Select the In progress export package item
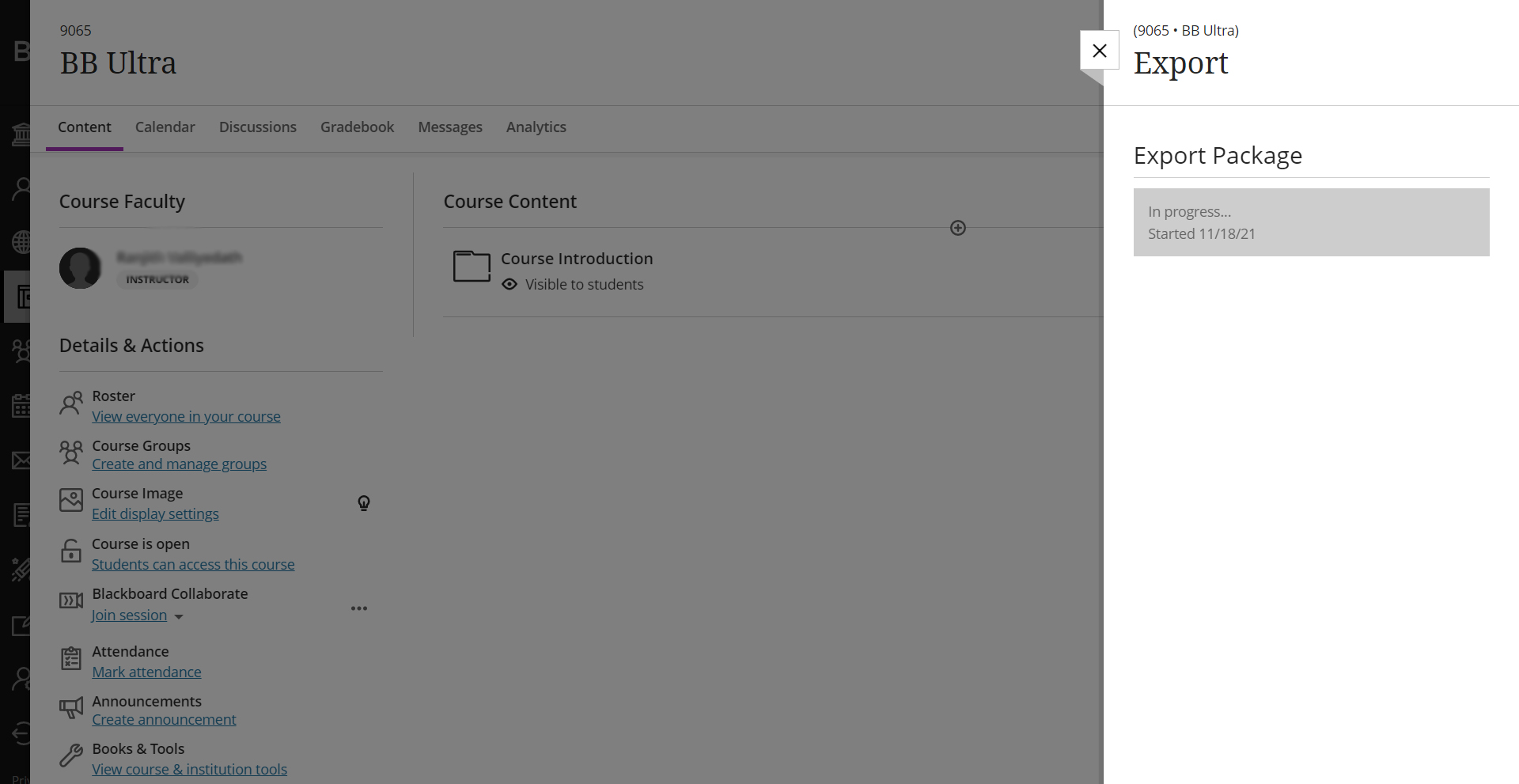 (1311, 222)
